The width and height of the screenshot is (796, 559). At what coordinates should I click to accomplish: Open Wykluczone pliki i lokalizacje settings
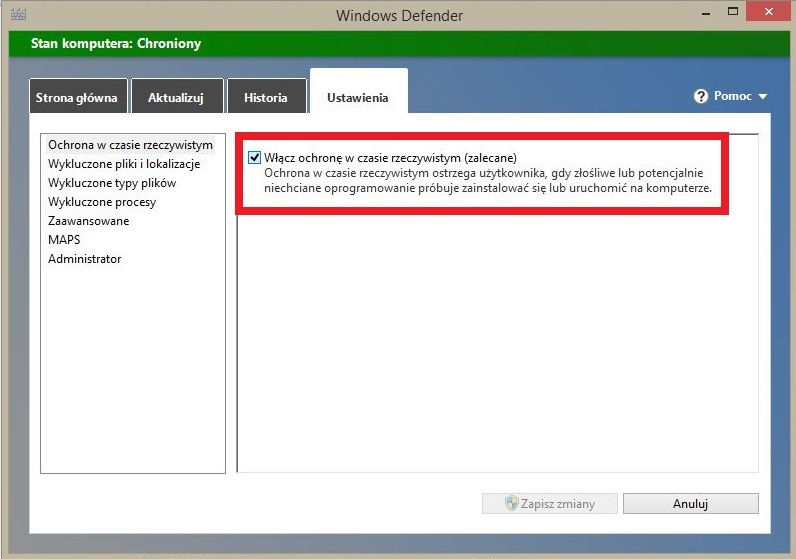(x=124, y=164)
